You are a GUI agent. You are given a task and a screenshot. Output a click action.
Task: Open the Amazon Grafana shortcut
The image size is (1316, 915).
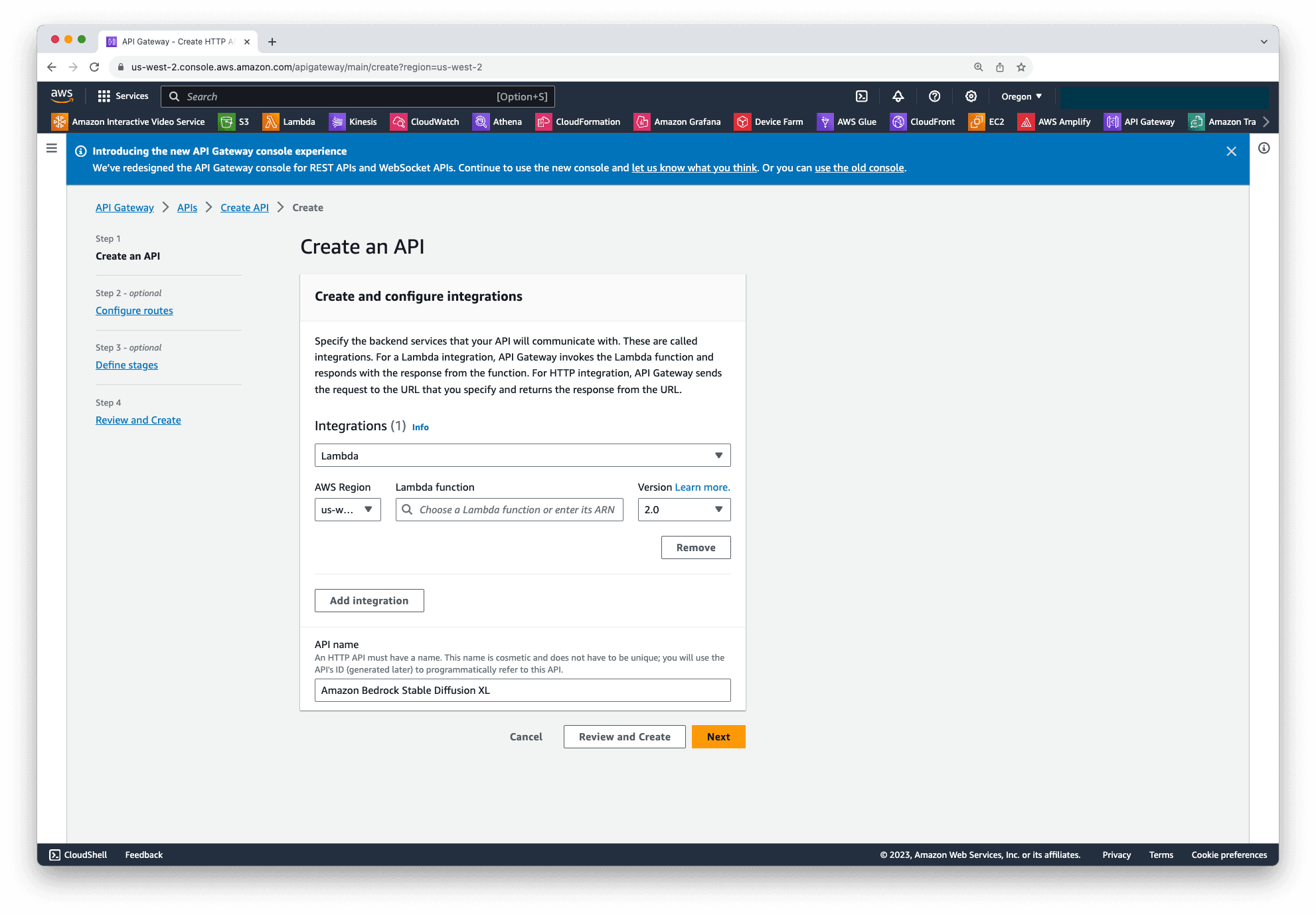[677, 122]
